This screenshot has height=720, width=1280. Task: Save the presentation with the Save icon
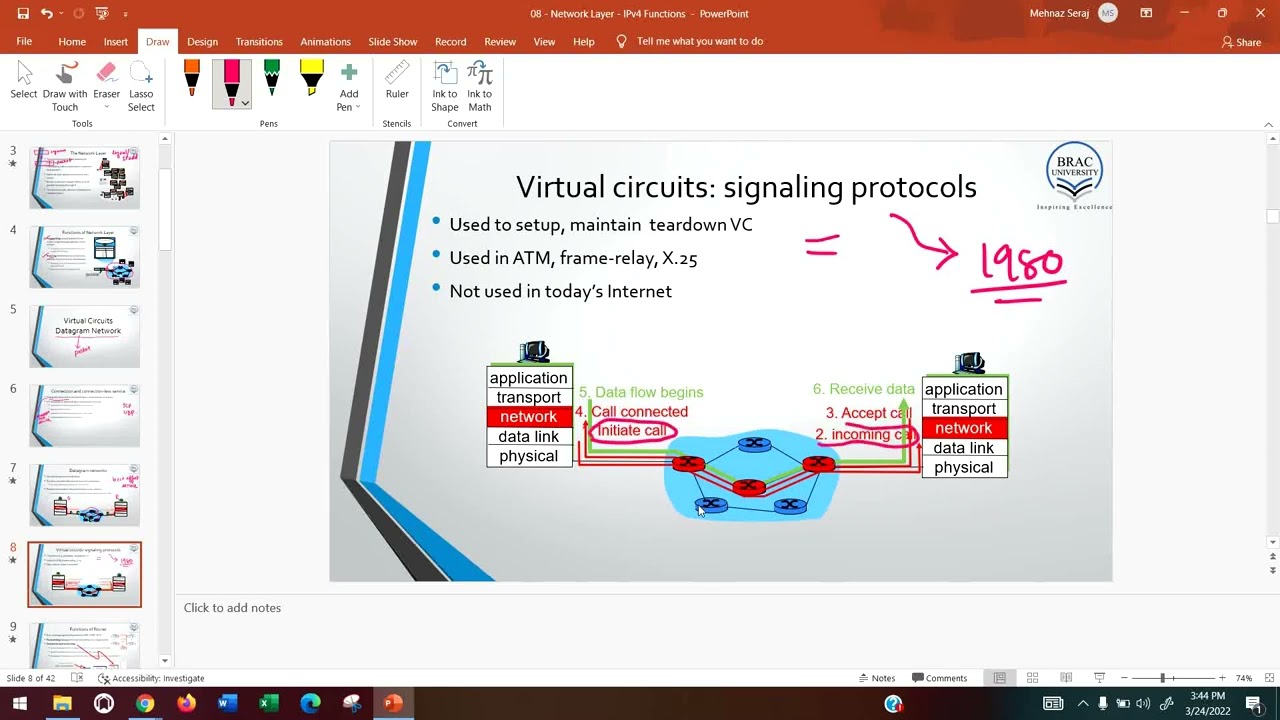[x=22, y=14]
